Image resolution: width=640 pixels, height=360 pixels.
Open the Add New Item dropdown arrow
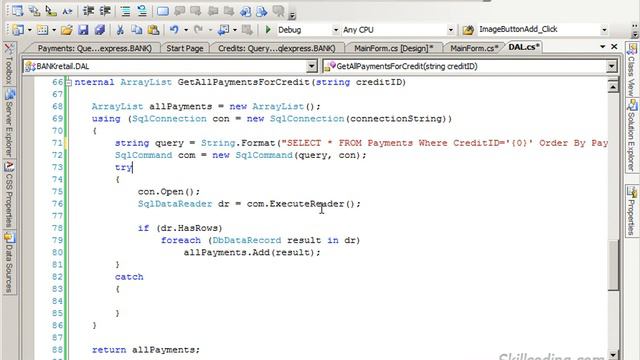(x=53, y=30)
